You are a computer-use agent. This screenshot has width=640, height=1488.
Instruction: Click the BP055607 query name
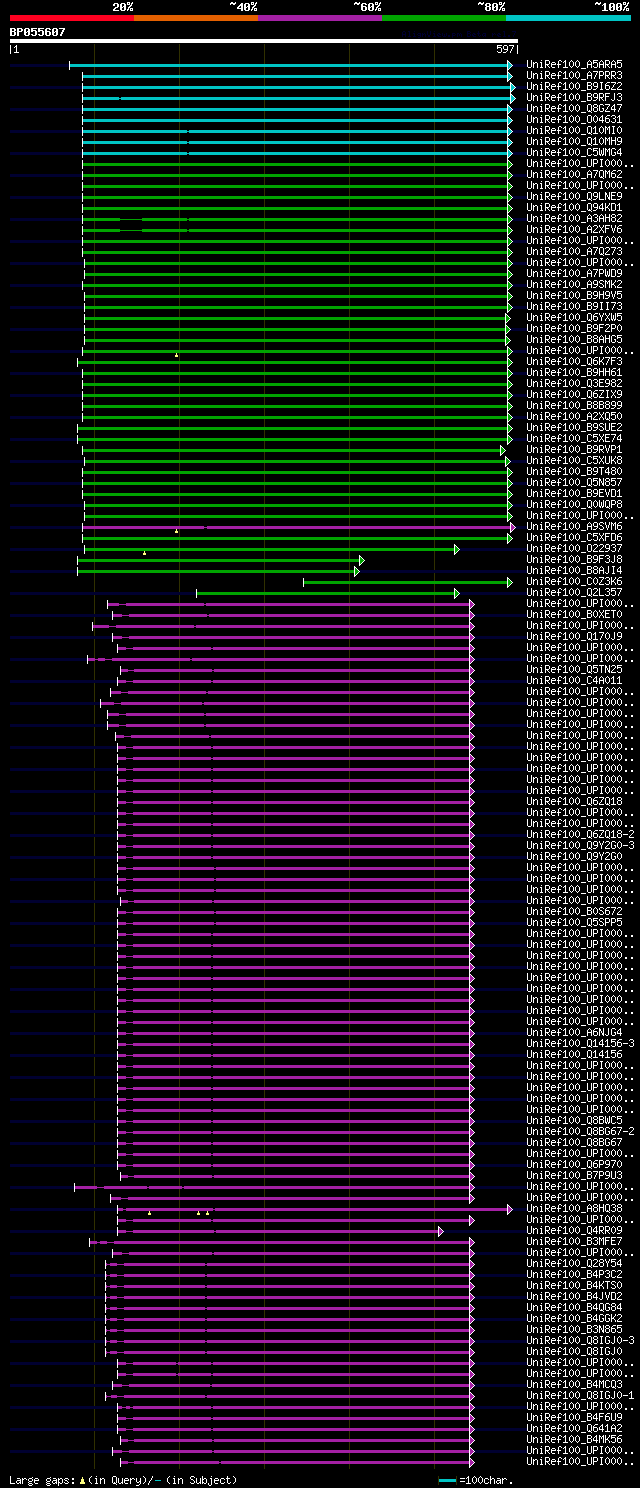(x=38, y=32)
